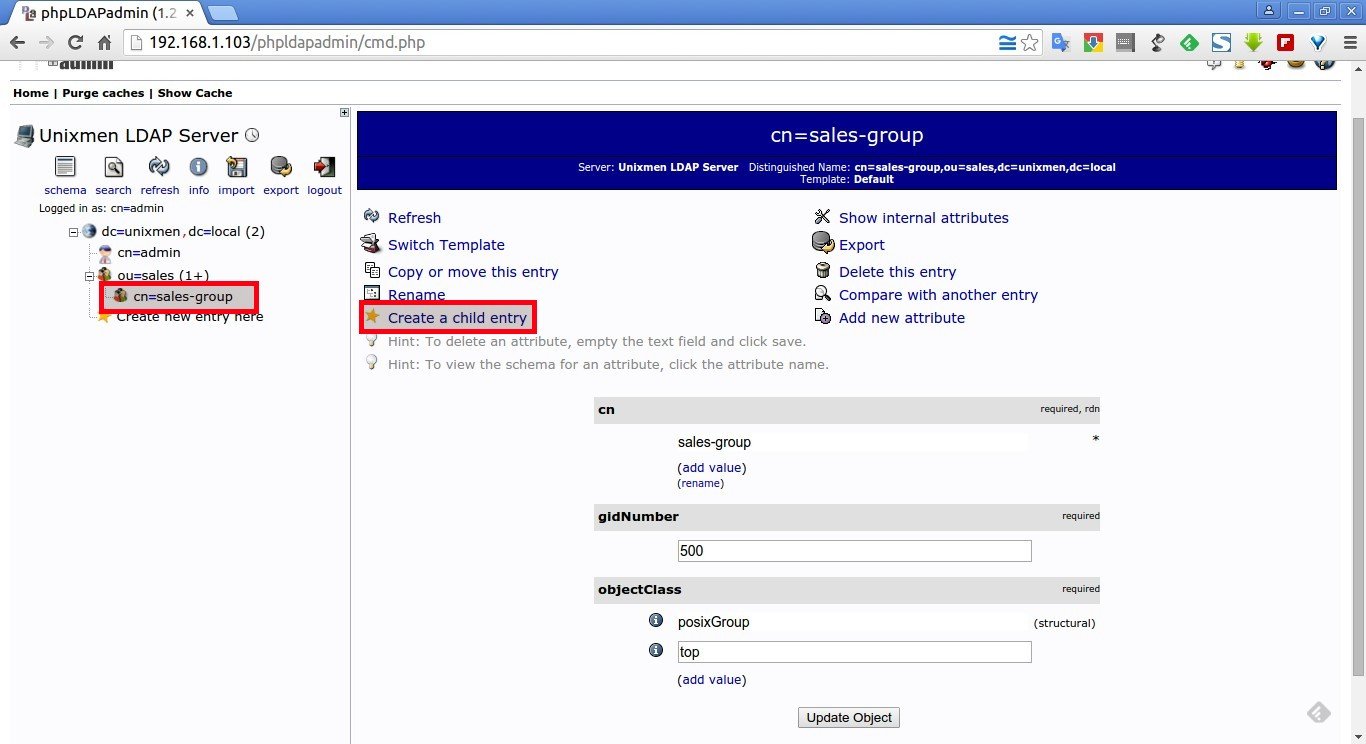
Task: Click the Switch Template link
Action: (x=446, y=245)
